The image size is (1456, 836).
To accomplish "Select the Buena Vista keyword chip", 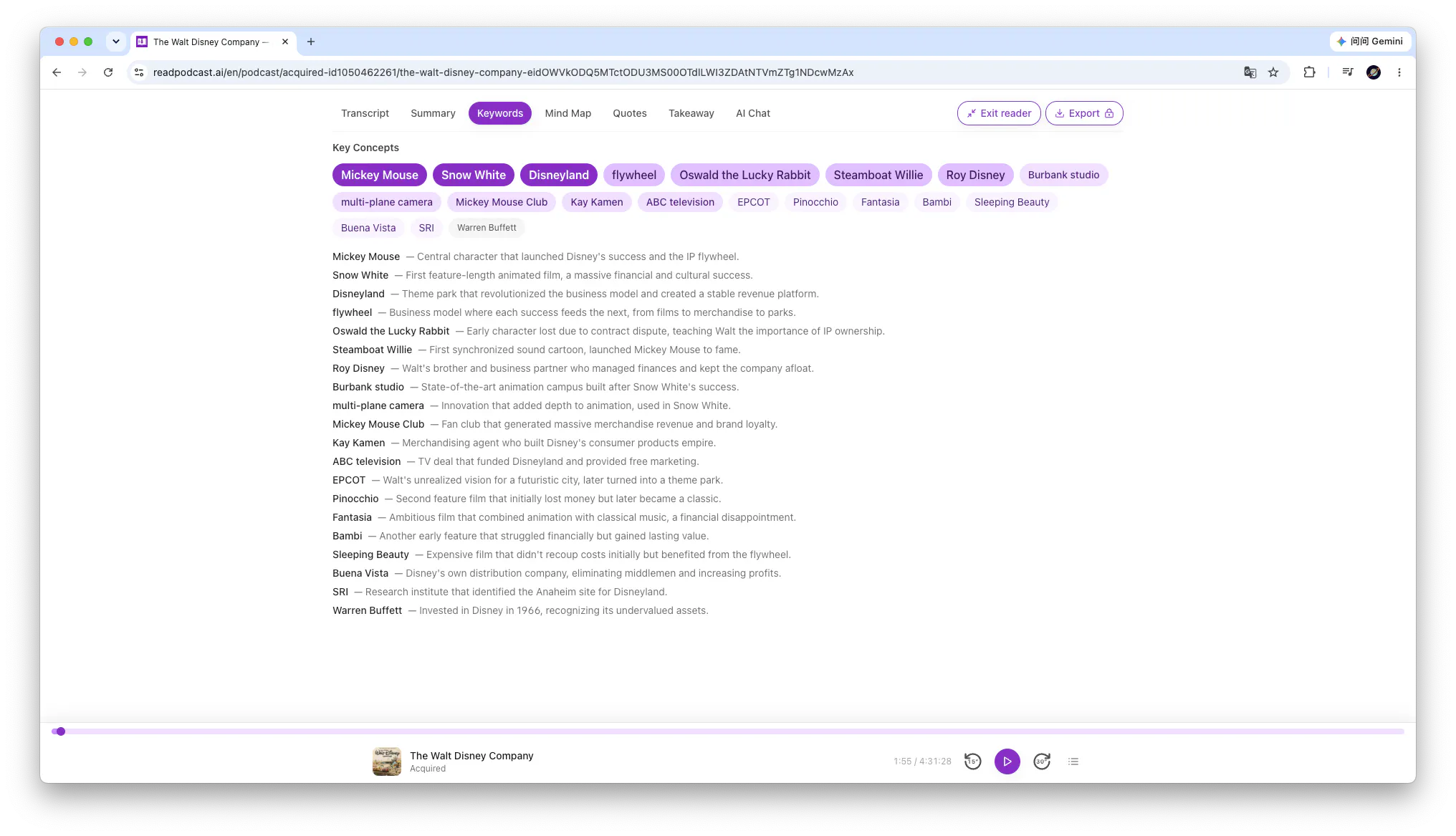I will tap(368, 228).
